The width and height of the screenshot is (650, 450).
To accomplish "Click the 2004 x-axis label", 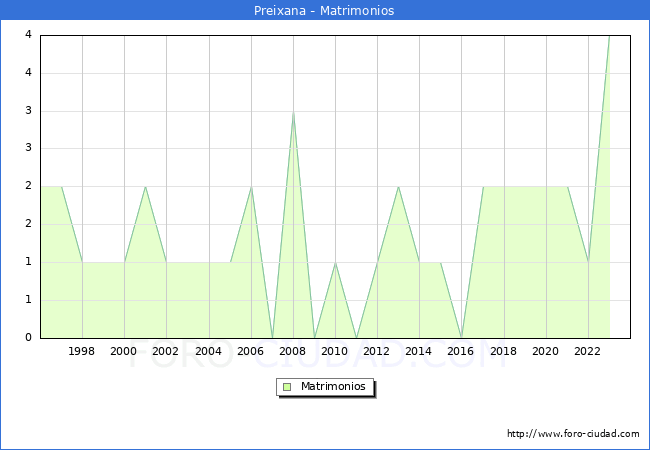I will coord(208,351).
